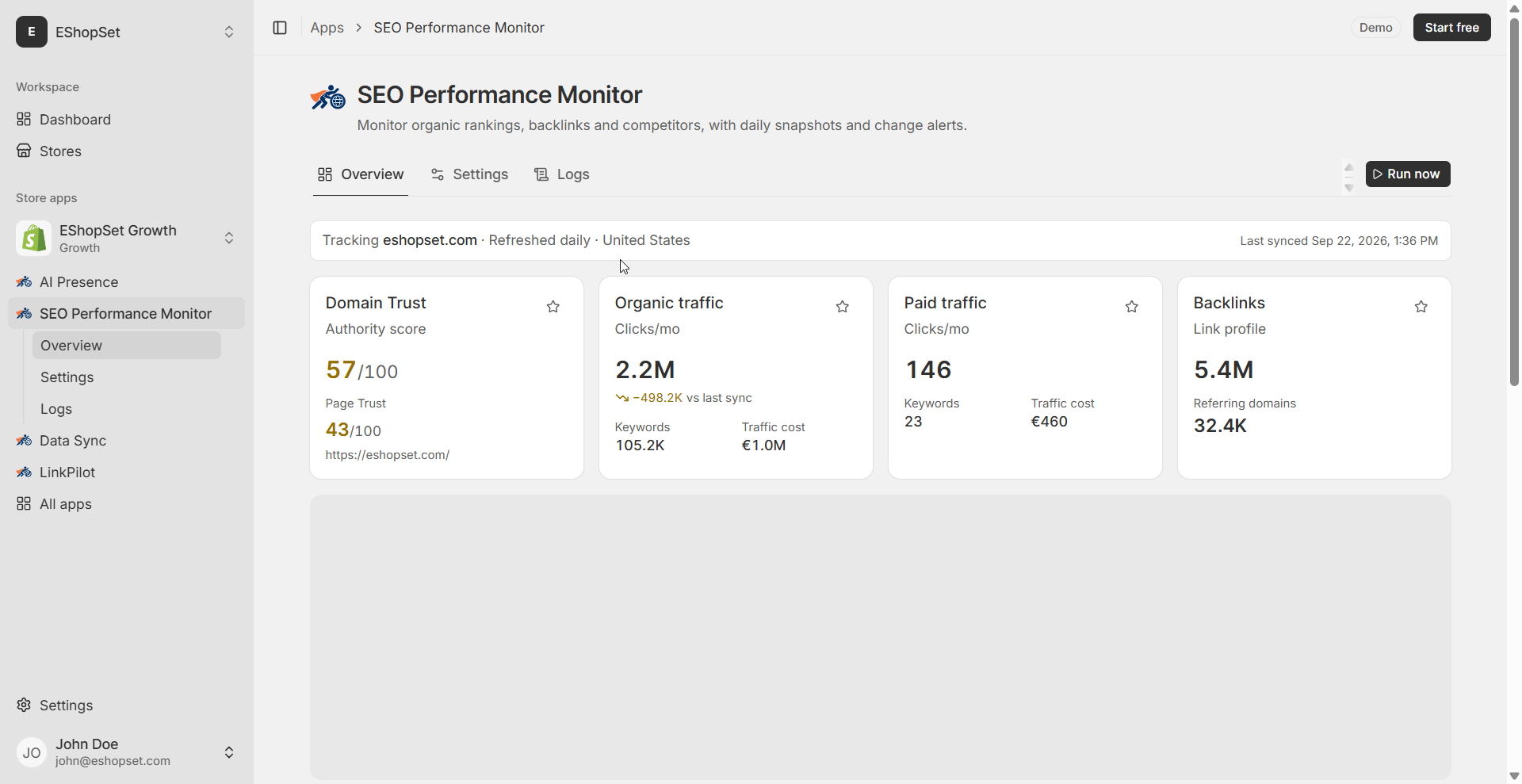
Task: Switch to the Overview tab
Action: [361, 174]
